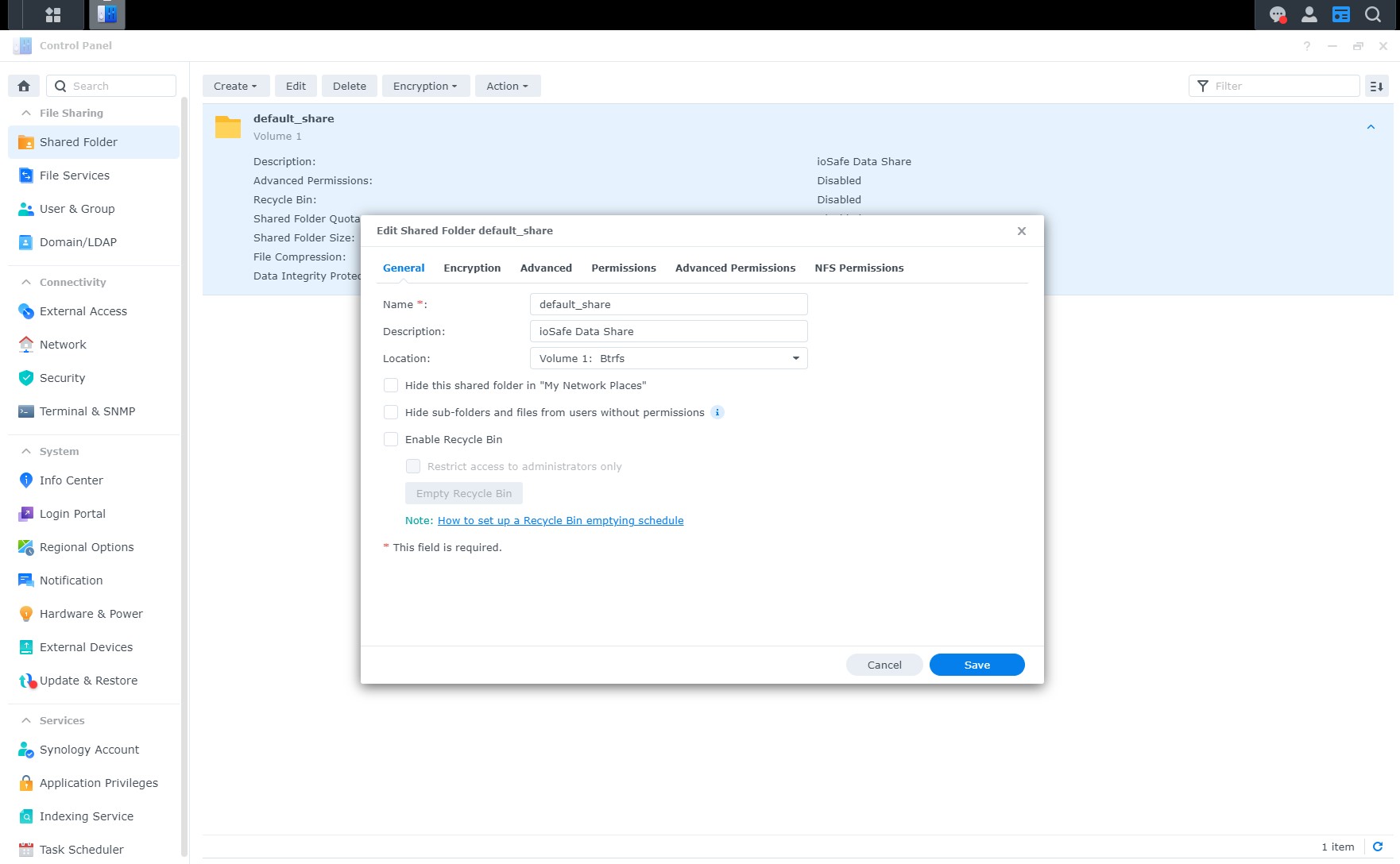Tick Hide sub-folders and files from users checkbox
This screenshot has height=864, width=1400.
(x=391, y=412)
